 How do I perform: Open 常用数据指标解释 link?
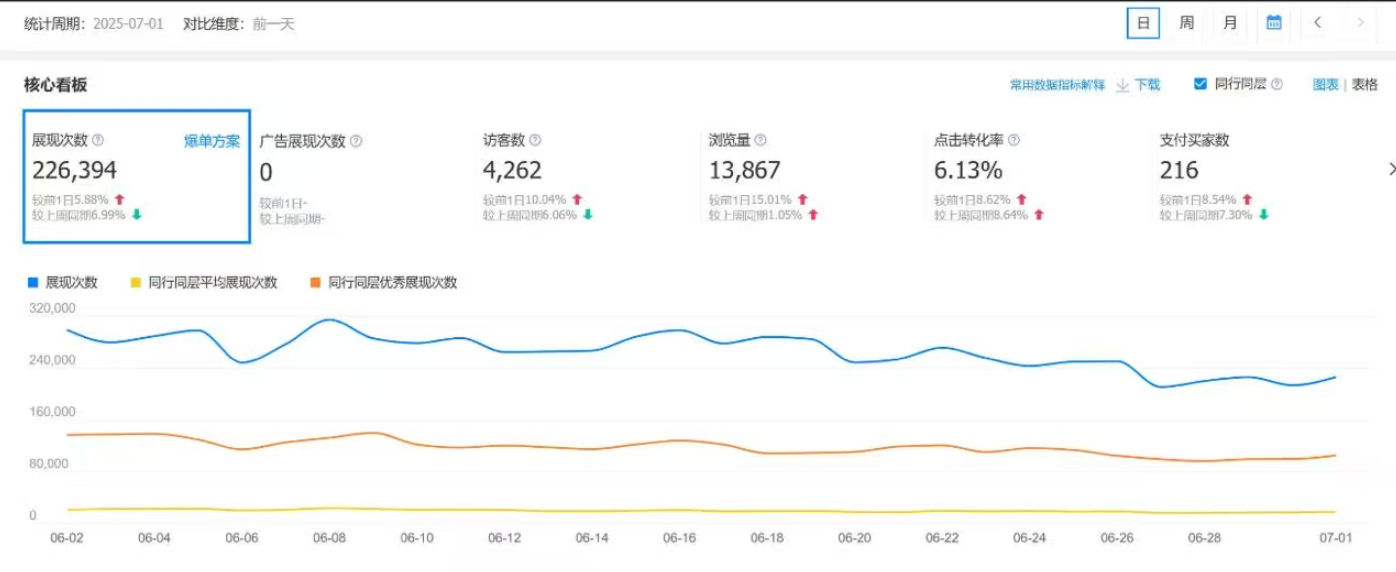pyautogui.click(x=1057, y=85)
